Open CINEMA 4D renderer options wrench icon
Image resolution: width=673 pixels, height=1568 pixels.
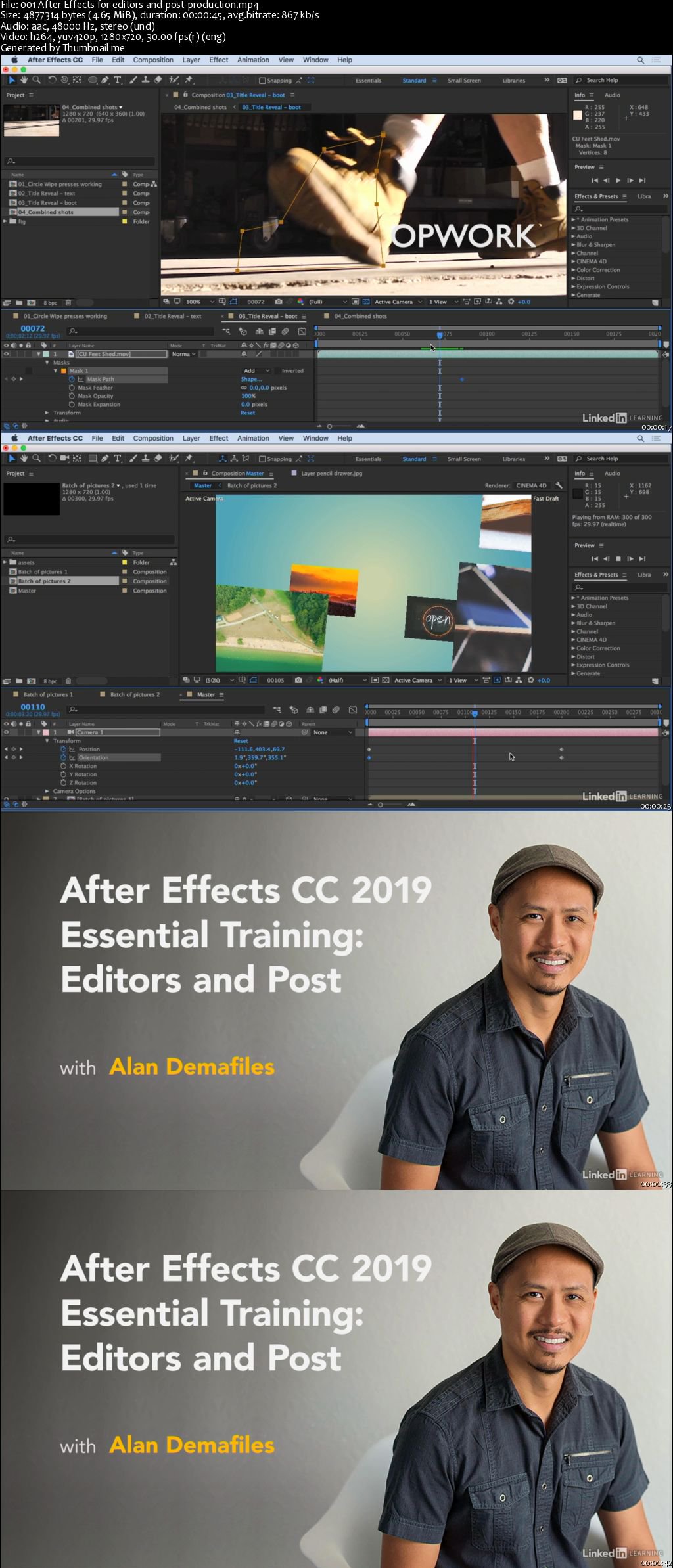pos(559,485)
